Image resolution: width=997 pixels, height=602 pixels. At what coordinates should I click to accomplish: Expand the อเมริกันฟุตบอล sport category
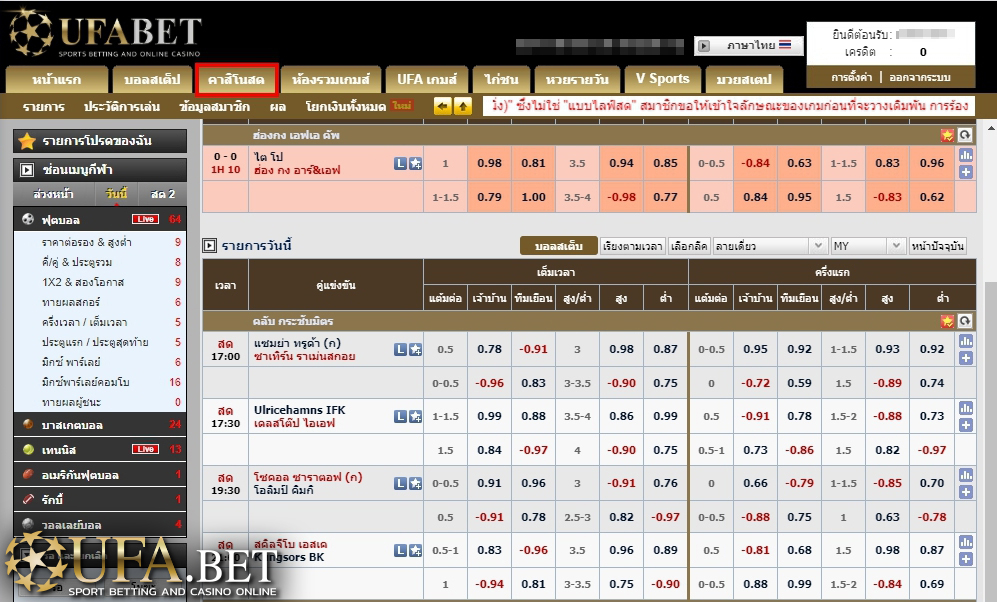[x=100, y=475]
